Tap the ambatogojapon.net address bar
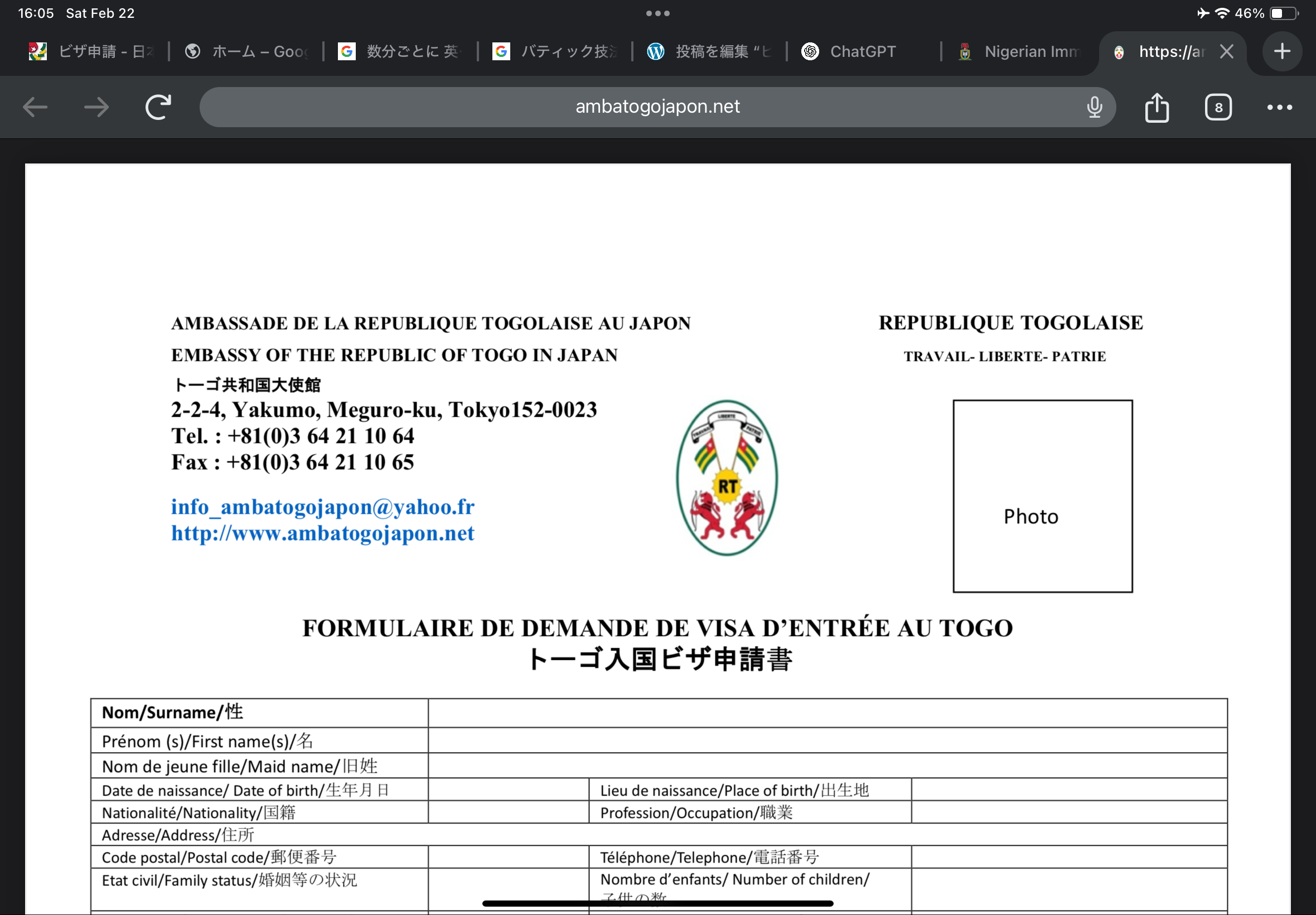The height and width of the screenshot is (915, 1316). click(657, 107)
